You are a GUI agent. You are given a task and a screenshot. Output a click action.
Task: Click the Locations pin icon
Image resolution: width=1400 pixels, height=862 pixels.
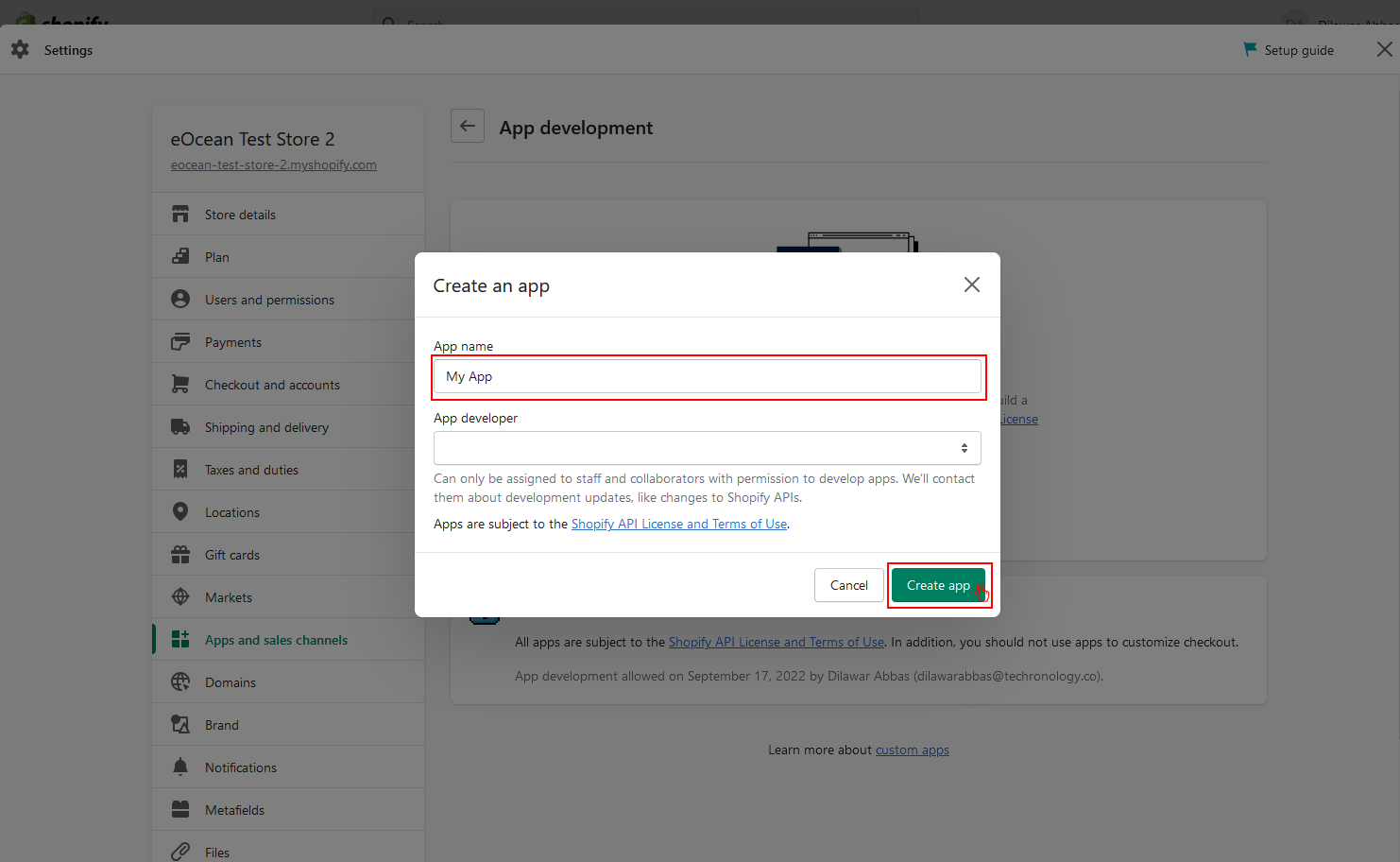(x=180, y=512)
